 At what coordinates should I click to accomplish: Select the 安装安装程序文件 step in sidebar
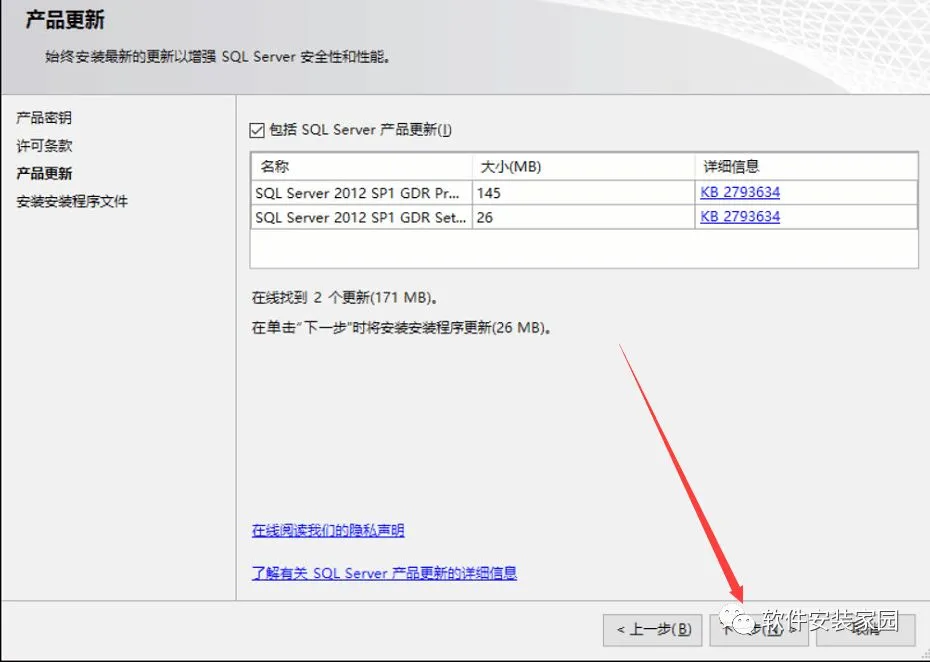(x=72, y=202)
